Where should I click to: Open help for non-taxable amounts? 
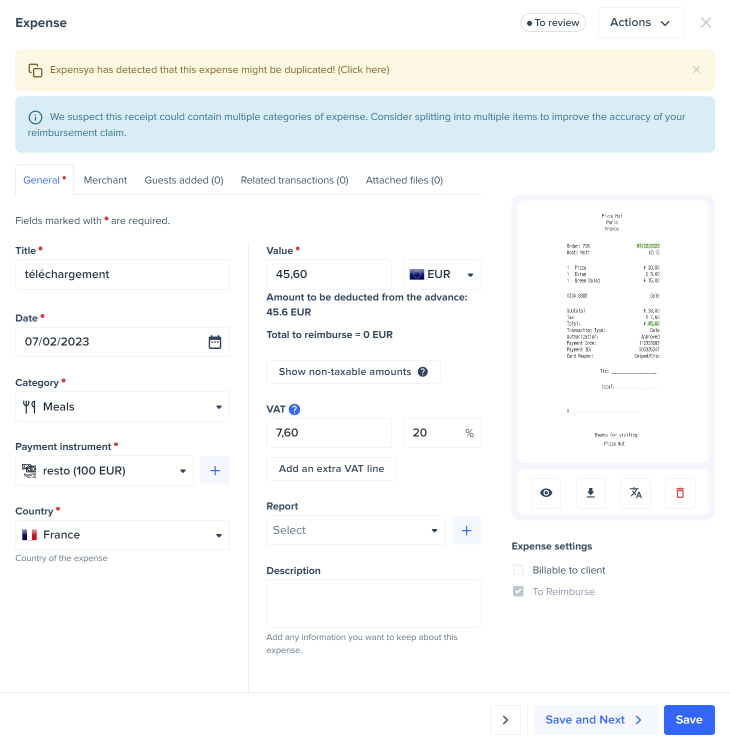pyautogui.click(x=422, y=372)
